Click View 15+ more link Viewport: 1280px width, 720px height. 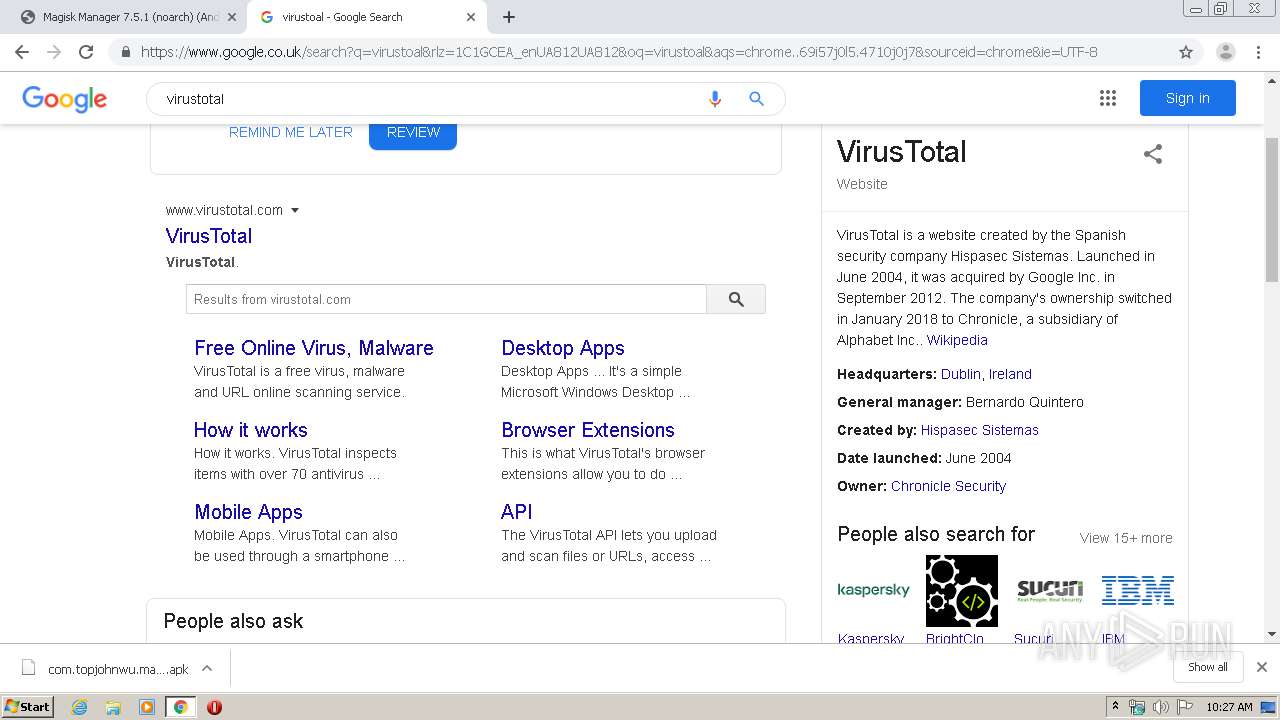[x=1126, y=538]
